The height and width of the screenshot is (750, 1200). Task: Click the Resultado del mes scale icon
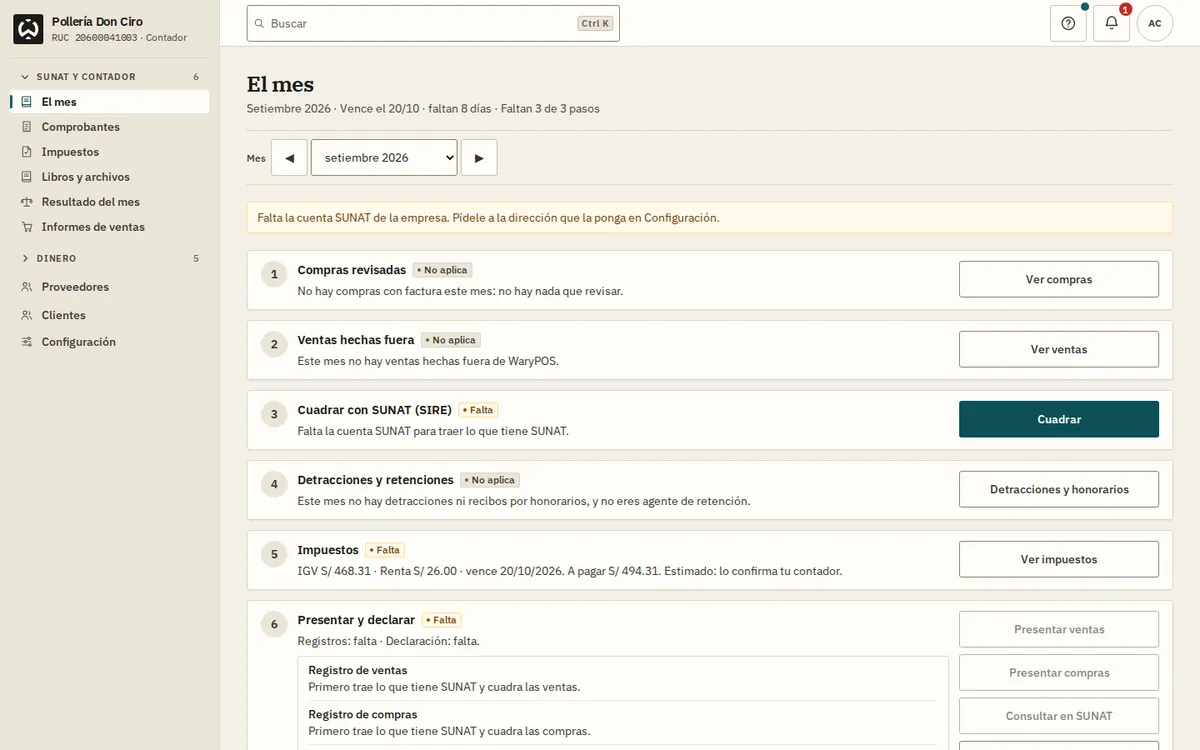click(27, 202)
